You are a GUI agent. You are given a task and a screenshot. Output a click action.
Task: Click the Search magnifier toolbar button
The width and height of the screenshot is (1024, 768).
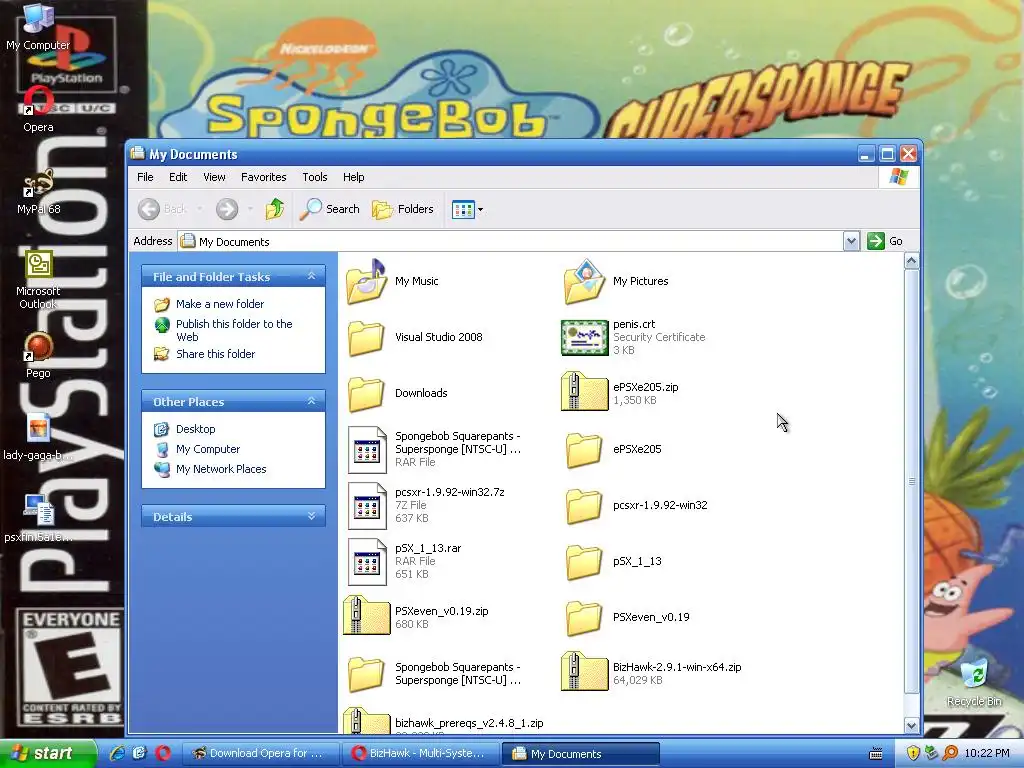[x=330, y=209]
